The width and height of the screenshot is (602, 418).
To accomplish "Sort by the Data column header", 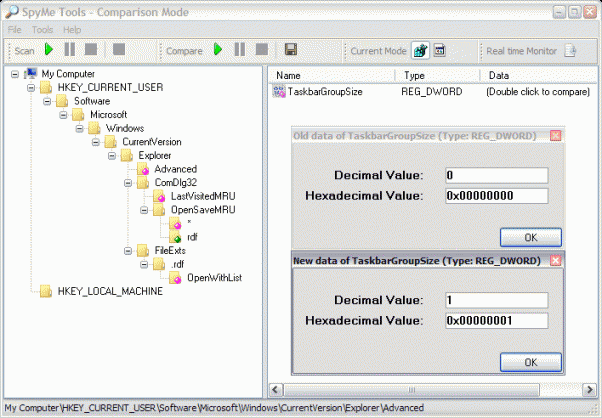I will point(539,76).
